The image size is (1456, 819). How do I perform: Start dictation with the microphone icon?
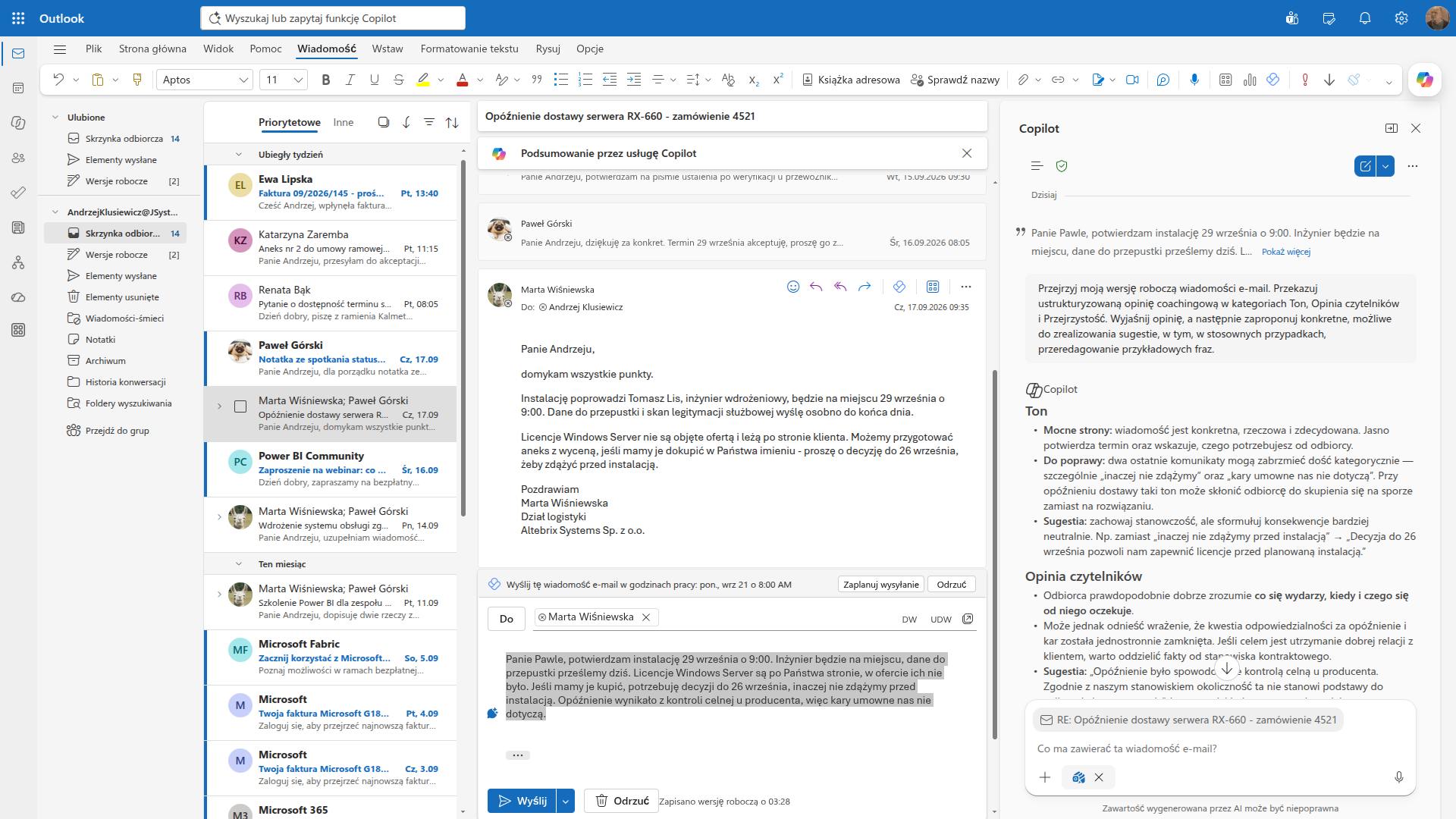click(x=1194, y=80)
